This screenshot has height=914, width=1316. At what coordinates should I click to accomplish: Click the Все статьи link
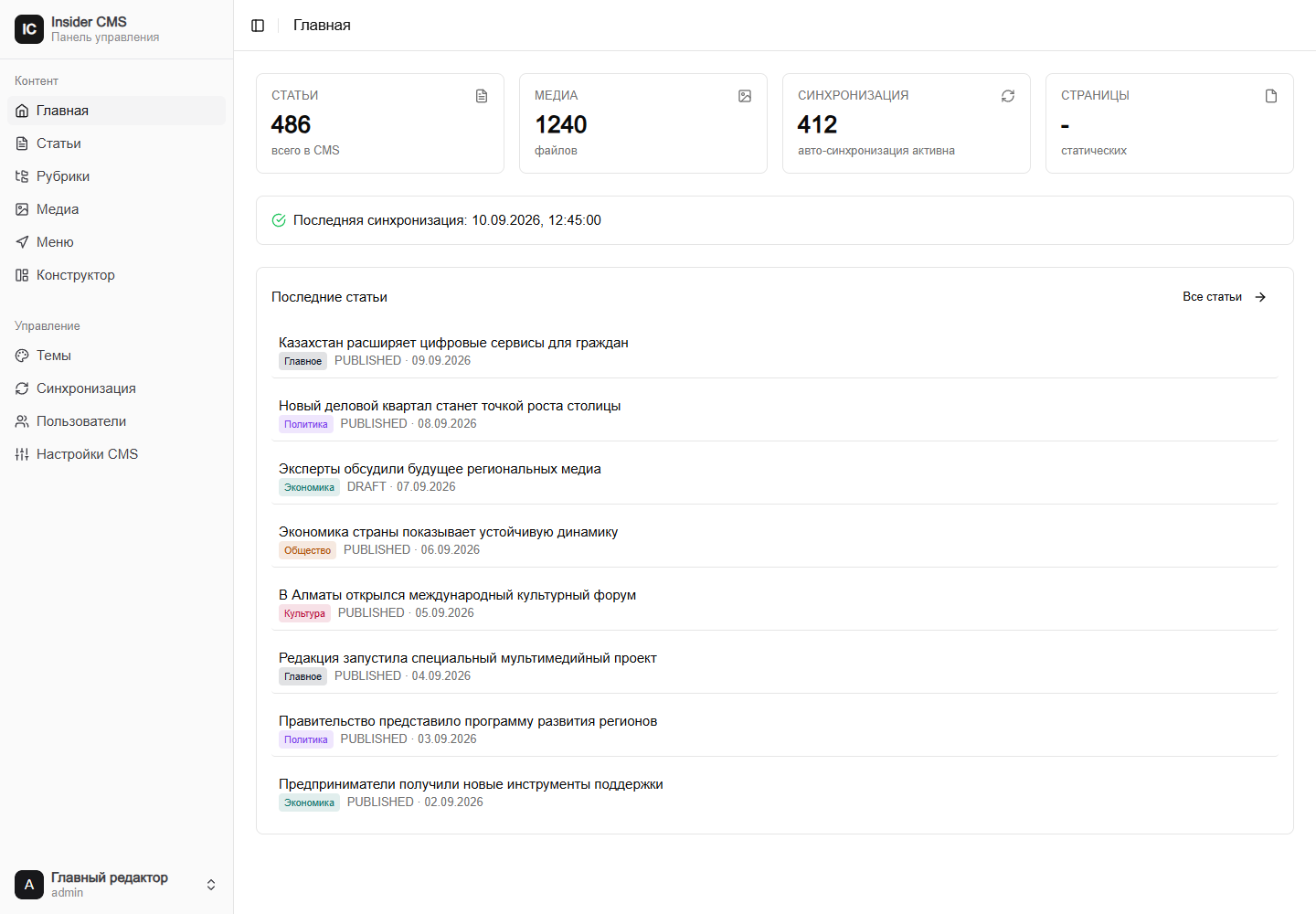[x=1225, y=297]
